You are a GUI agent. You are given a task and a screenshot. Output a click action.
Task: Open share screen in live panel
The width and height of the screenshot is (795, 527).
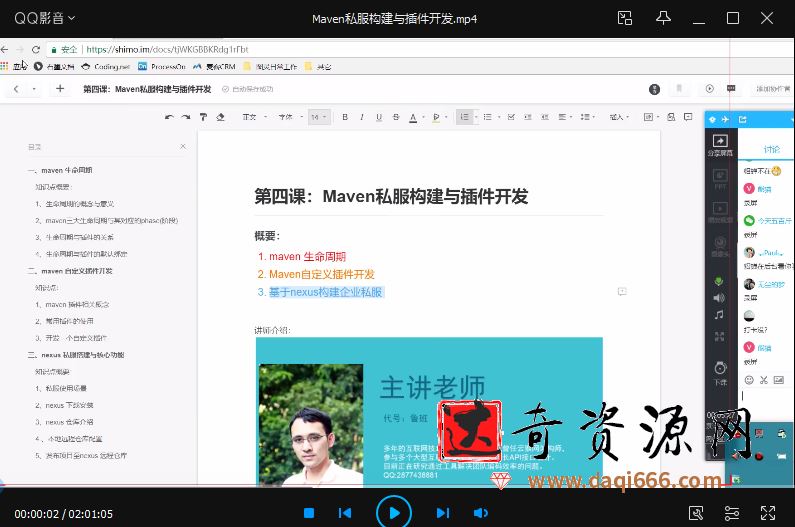[720, 145]
